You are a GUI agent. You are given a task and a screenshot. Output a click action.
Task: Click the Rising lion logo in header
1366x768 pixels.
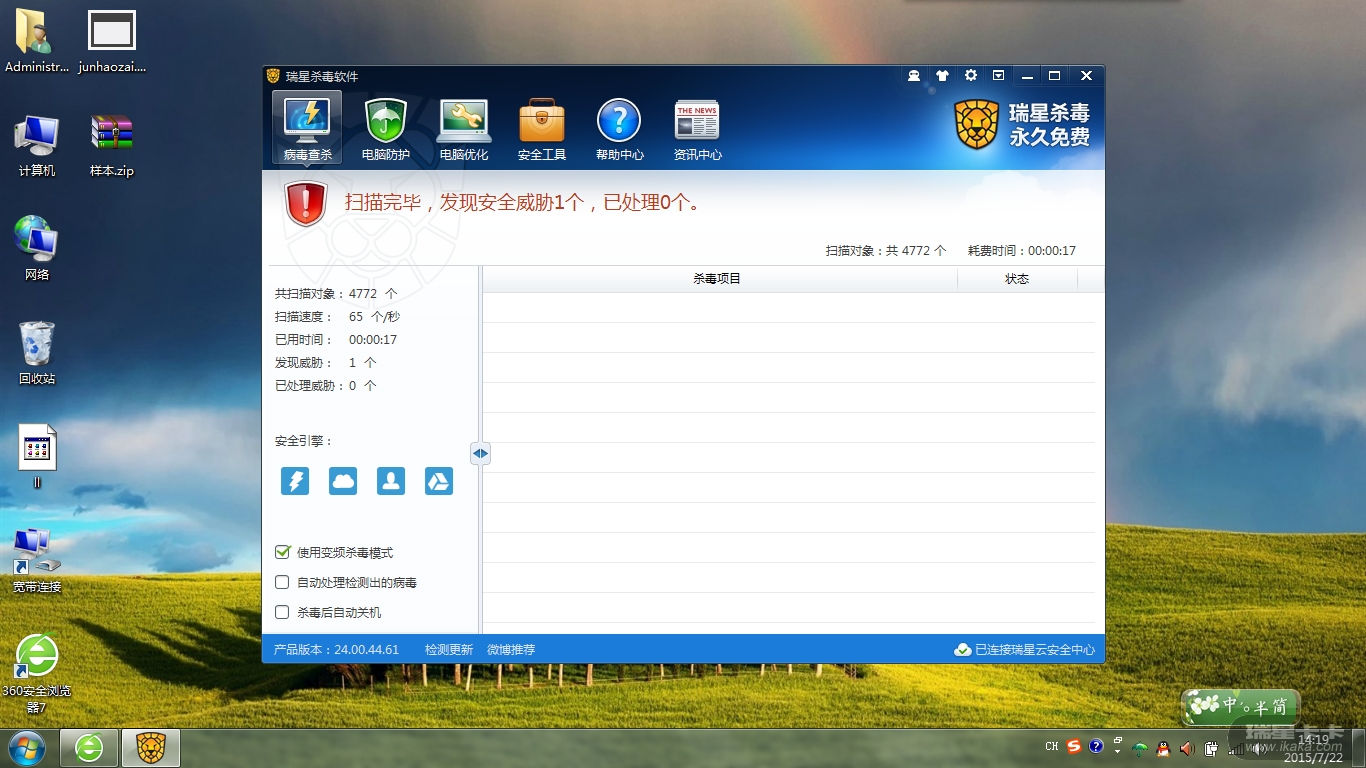[977, 125]
